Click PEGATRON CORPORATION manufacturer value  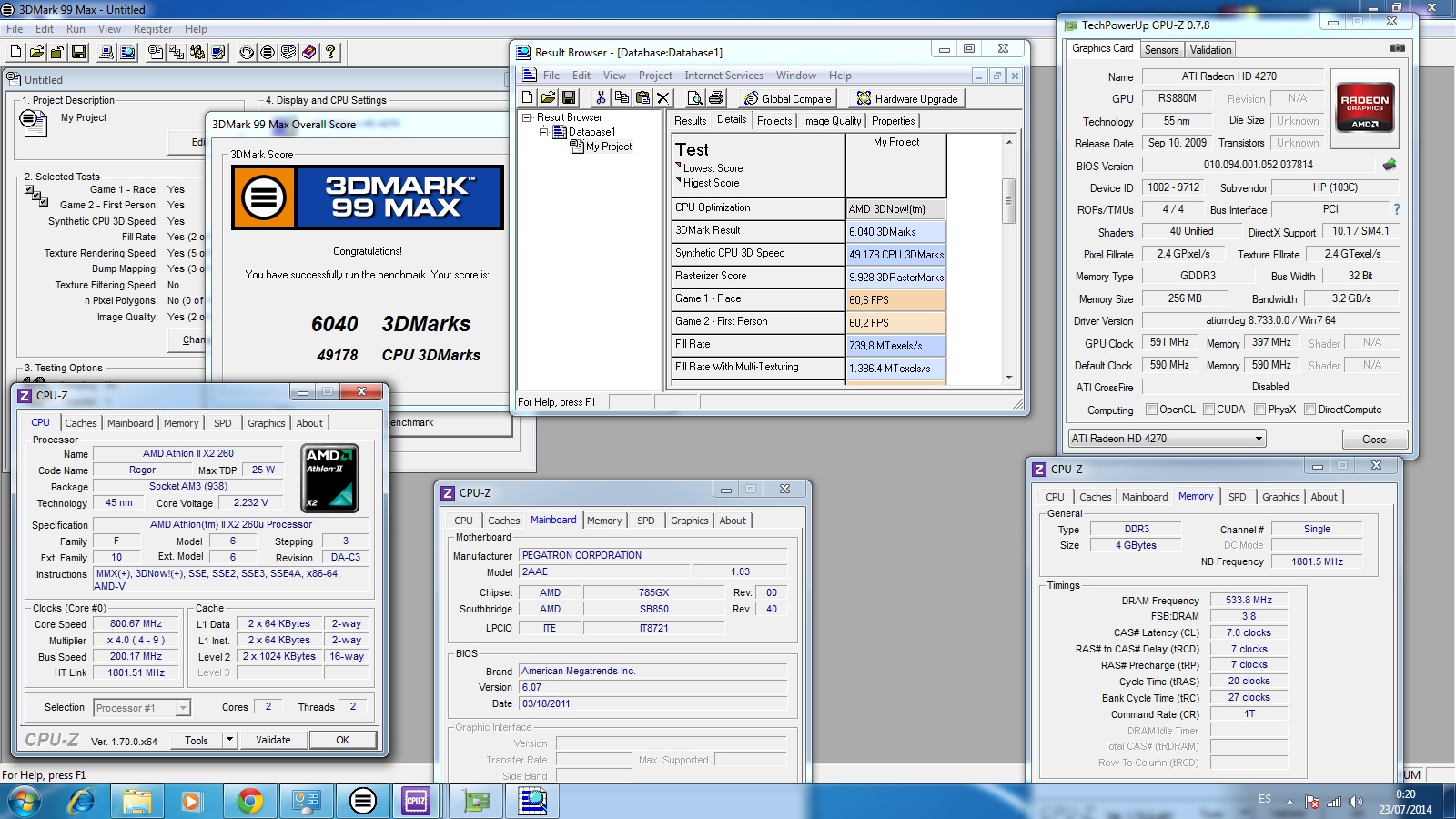pyautogui.click(x=652, y=555)
